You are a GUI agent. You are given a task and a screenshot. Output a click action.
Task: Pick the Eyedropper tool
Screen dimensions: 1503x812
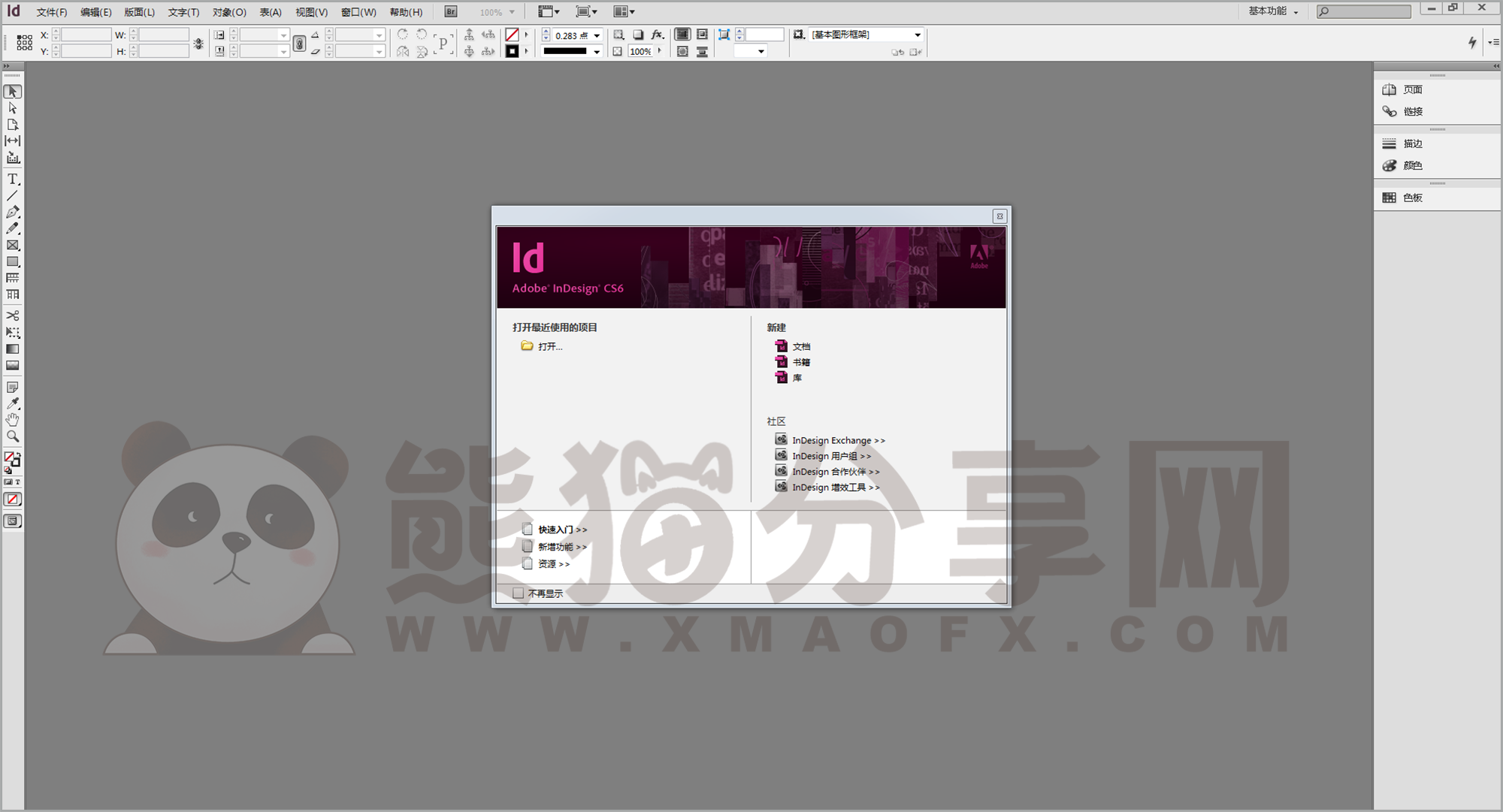coord(13,403)
